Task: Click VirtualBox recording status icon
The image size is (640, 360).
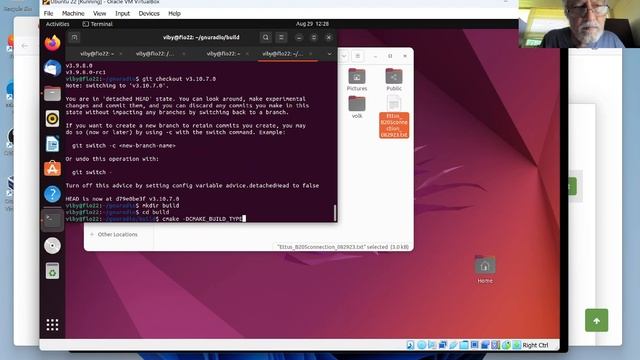Action: pyautogui.click(x=485, y=345)
